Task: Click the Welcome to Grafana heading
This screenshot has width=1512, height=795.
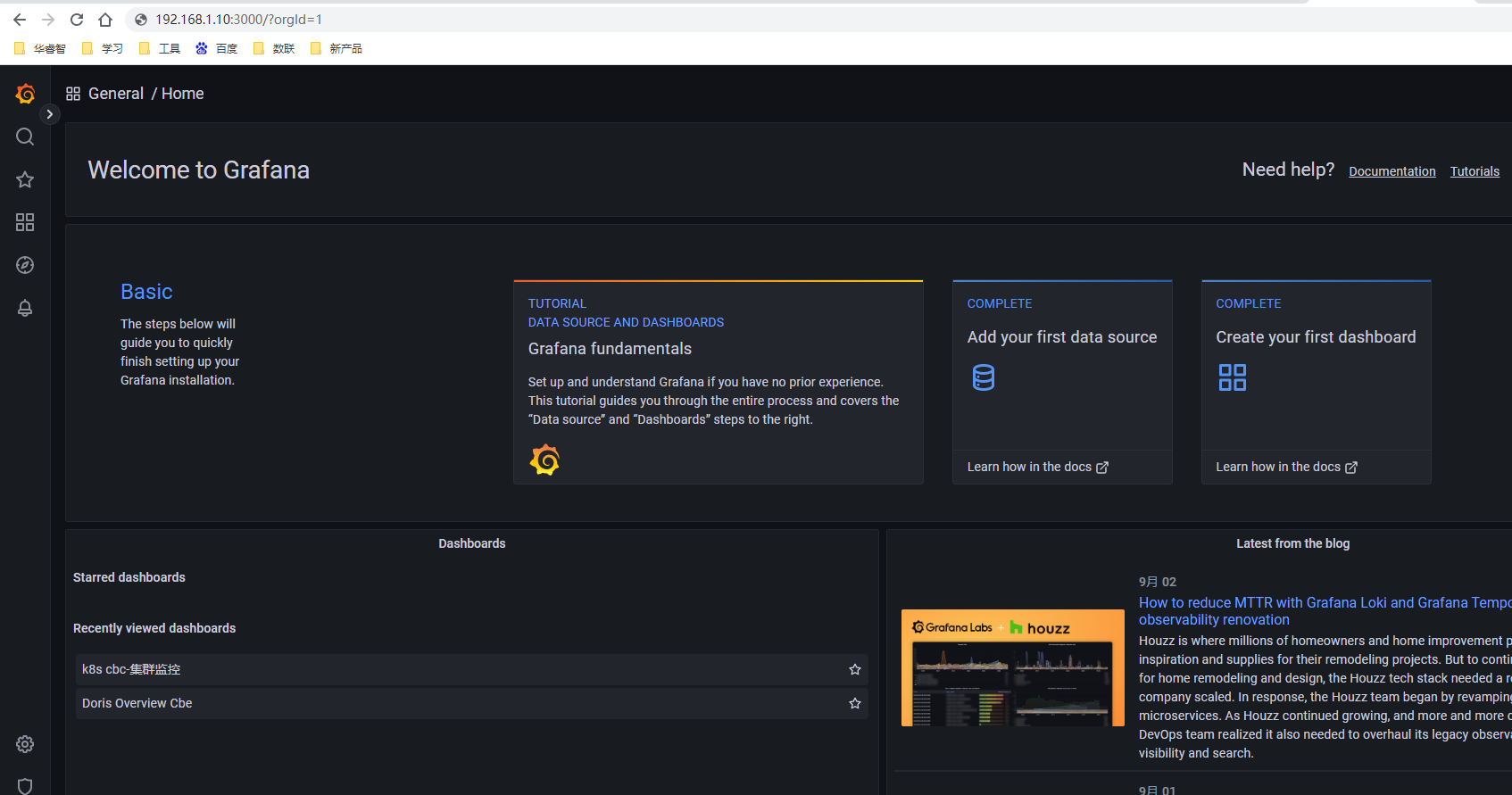Action: (198, 170)
